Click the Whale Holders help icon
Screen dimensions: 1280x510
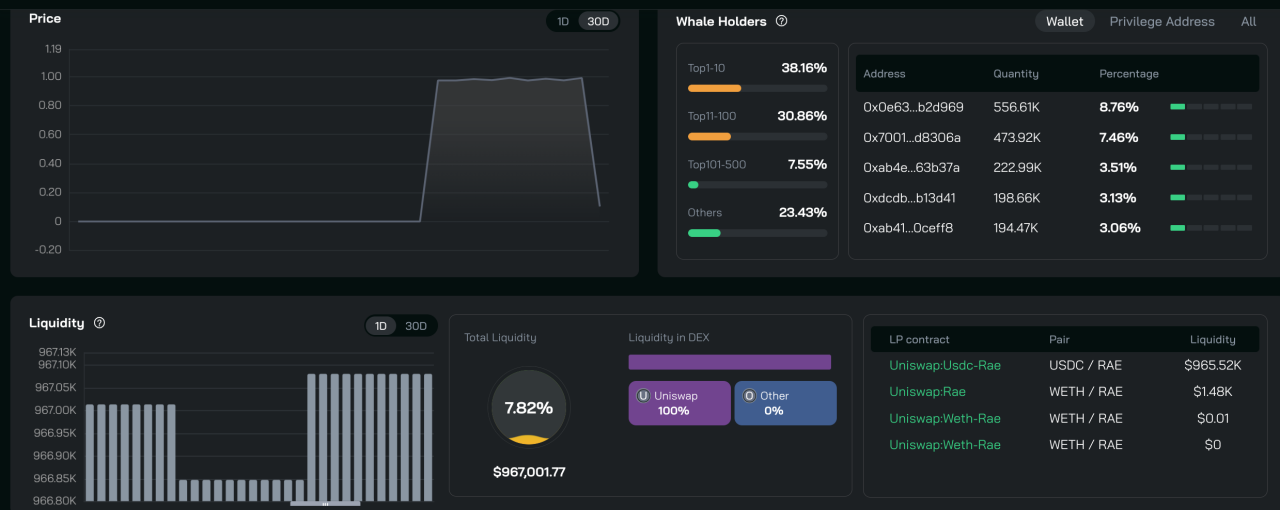(x=782, y=21)
